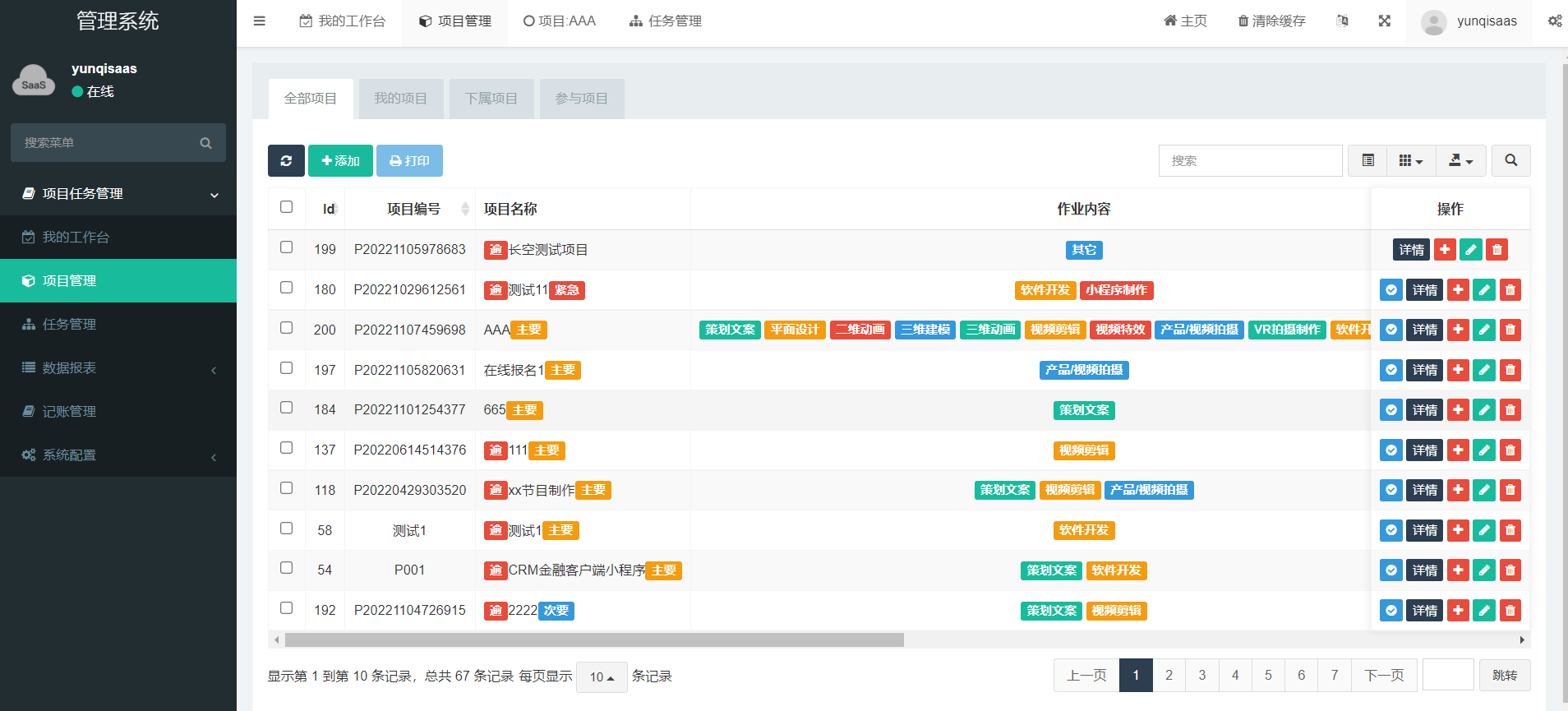
Task: Open the 我的工作台 top tab
Action: click(342, 21)
